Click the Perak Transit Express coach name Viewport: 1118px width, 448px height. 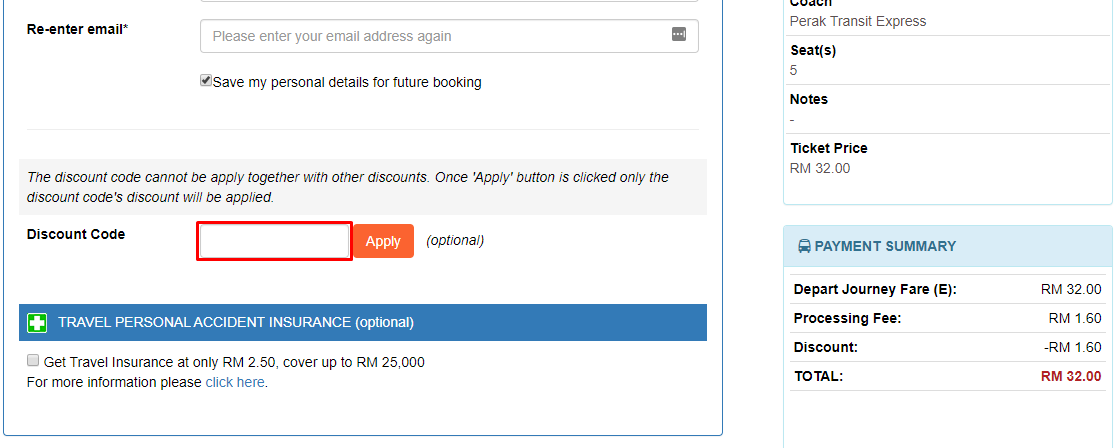pyautogui.click(x=858, y=21)
